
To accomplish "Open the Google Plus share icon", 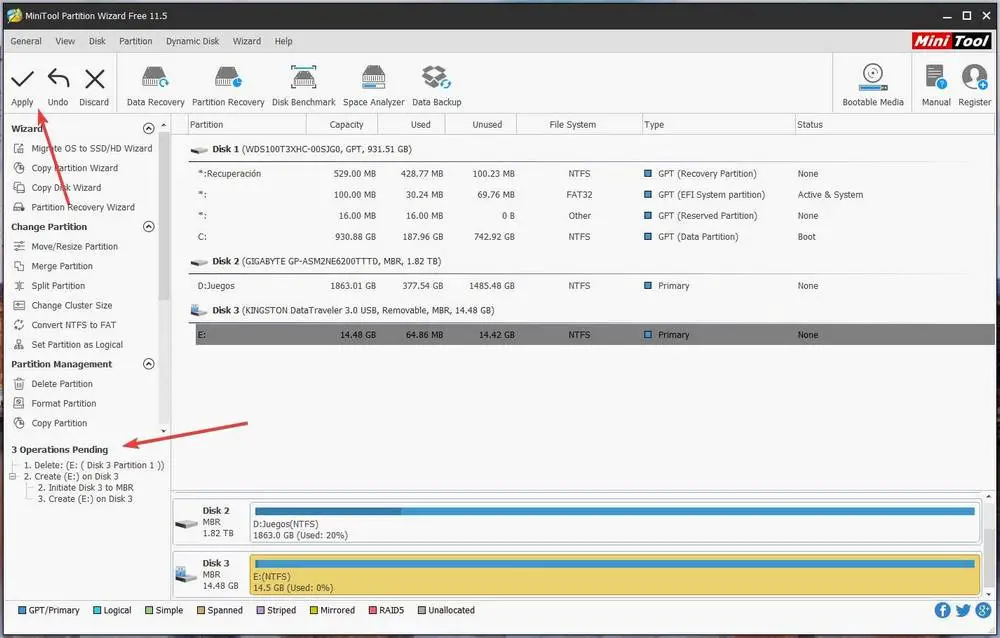I will click(x=983, y=611).
